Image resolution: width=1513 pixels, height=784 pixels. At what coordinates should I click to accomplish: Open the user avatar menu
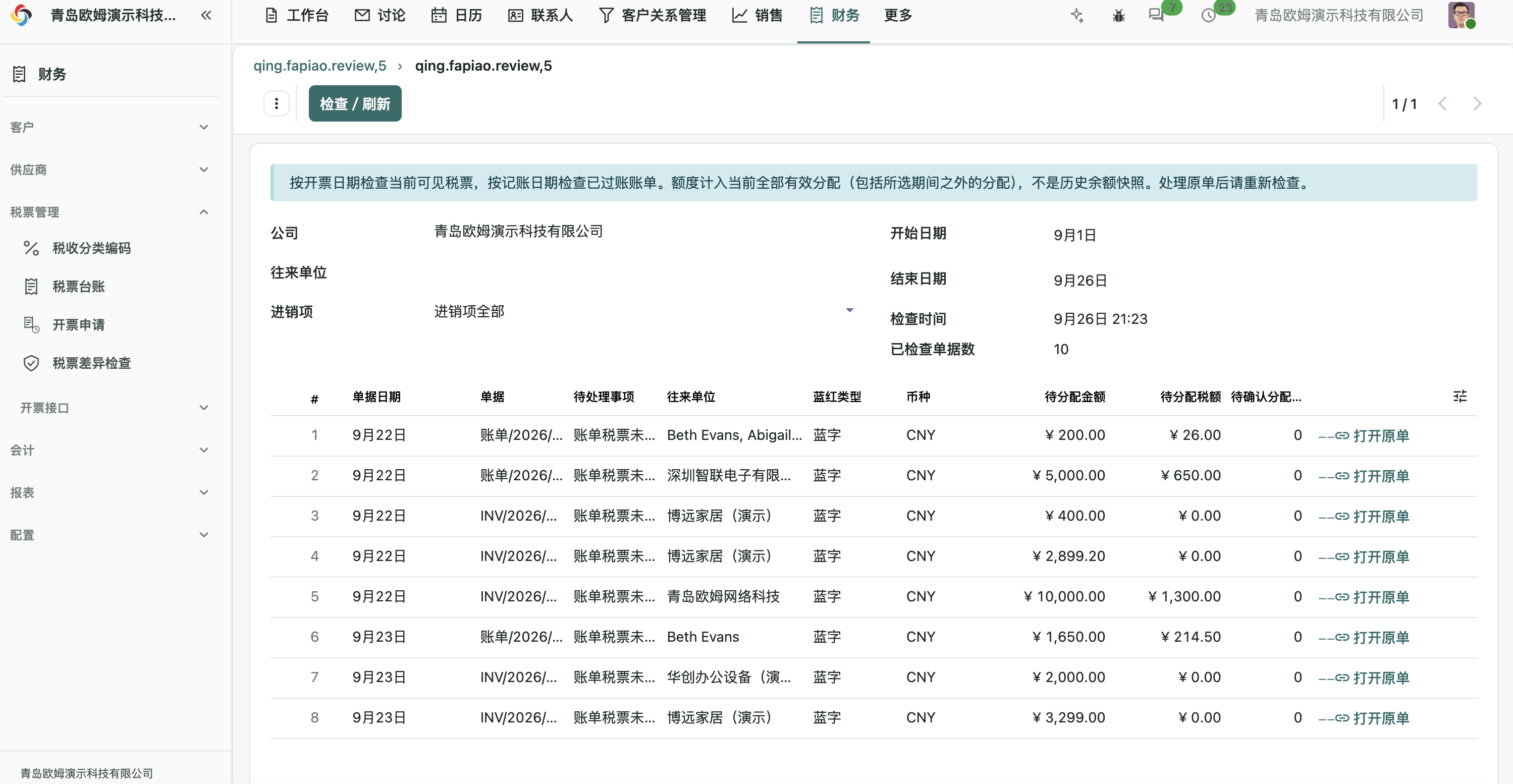pyautogui.click(x=1462, y=15)
